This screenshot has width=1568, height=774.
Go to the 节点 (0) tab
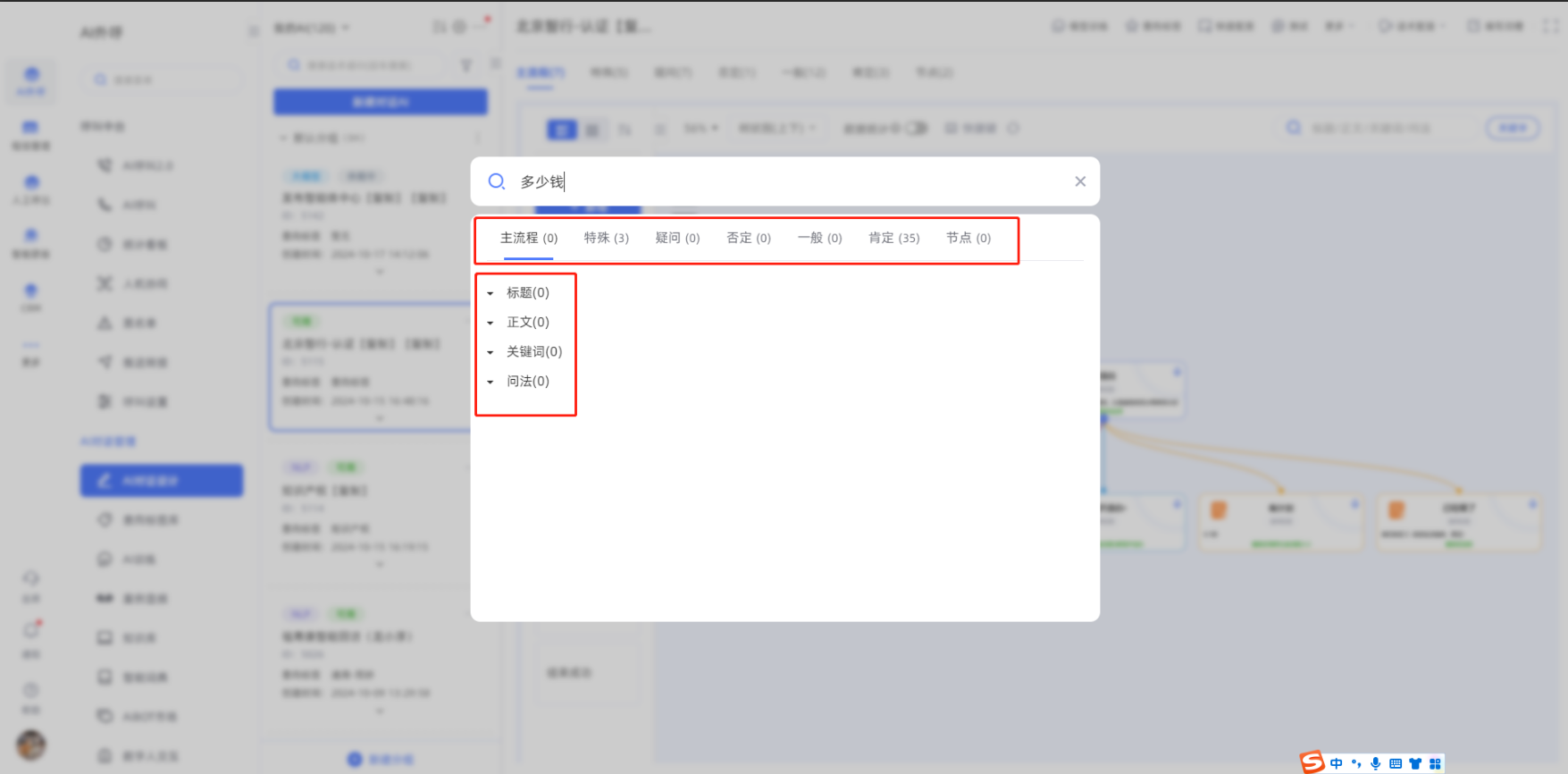click(968, 238)
